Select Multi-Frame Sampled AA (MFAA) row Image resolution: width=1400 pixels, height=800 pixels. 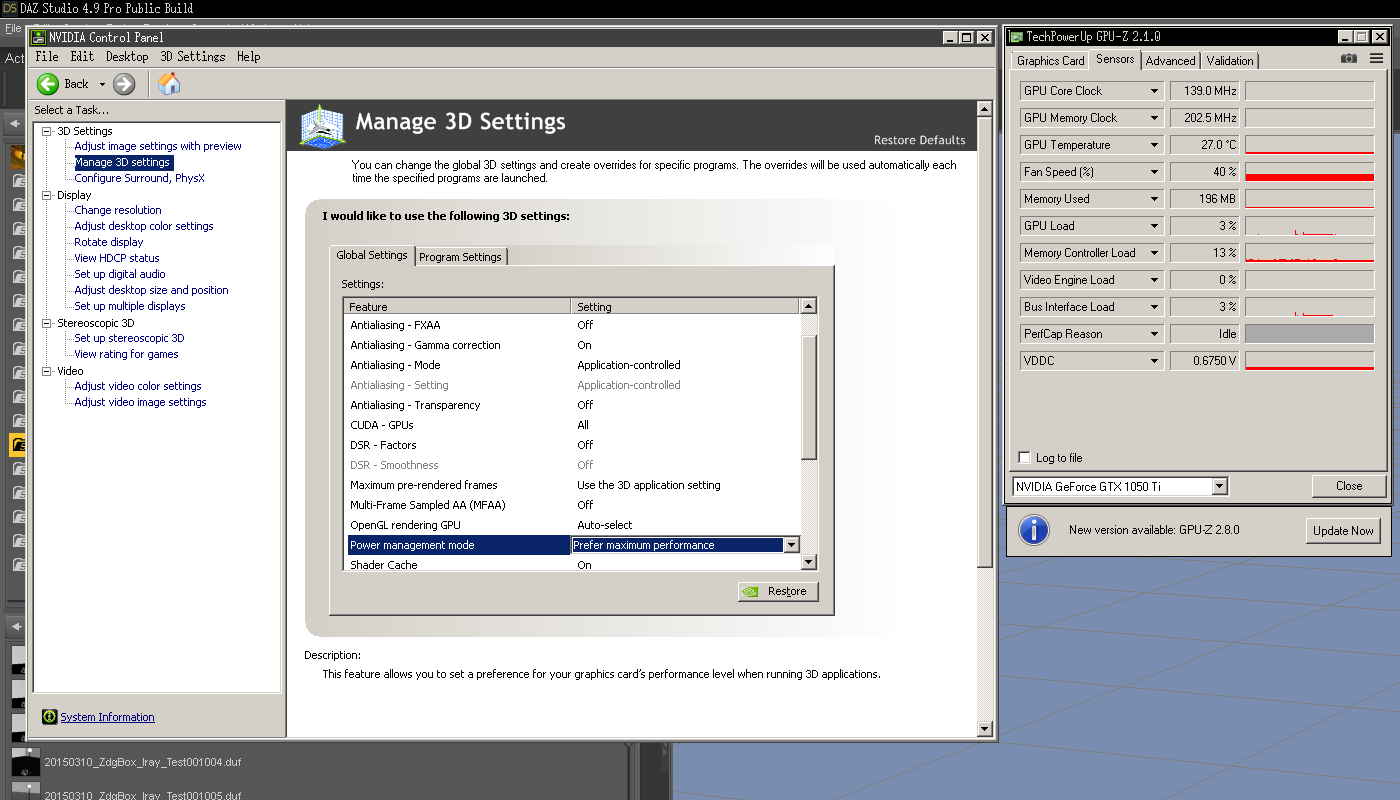click(x=573, y=505)
